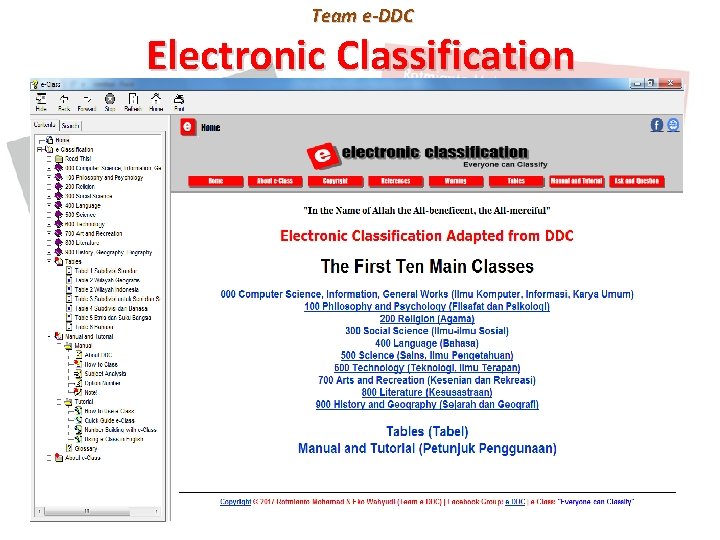Open 500 Science (Sains) link
This screenshot has height=540, width=720.
coord(427,355)
